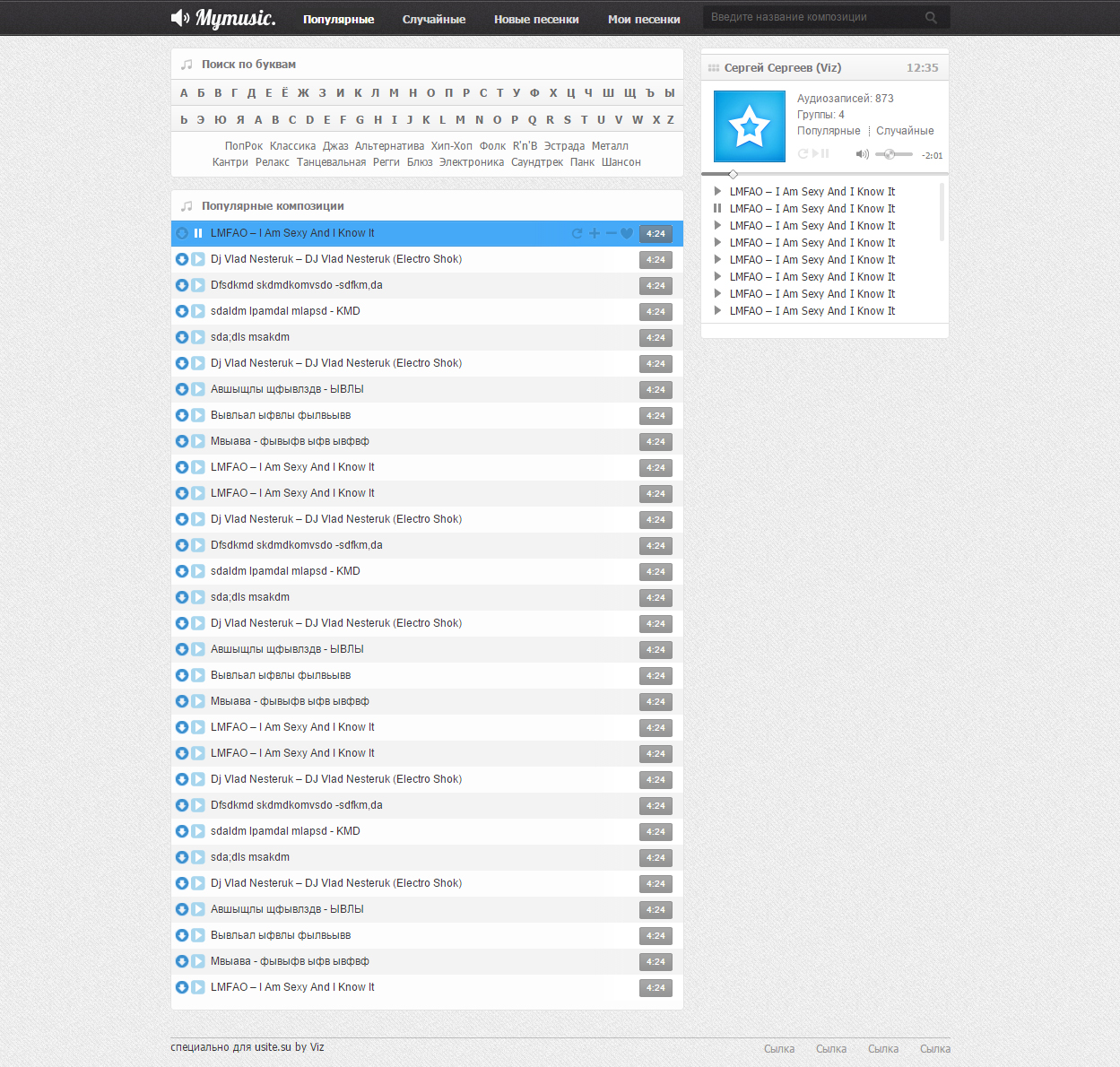Click plus icon on highlighted row
The image size is (1120, 1067).
tap(594, 233)
